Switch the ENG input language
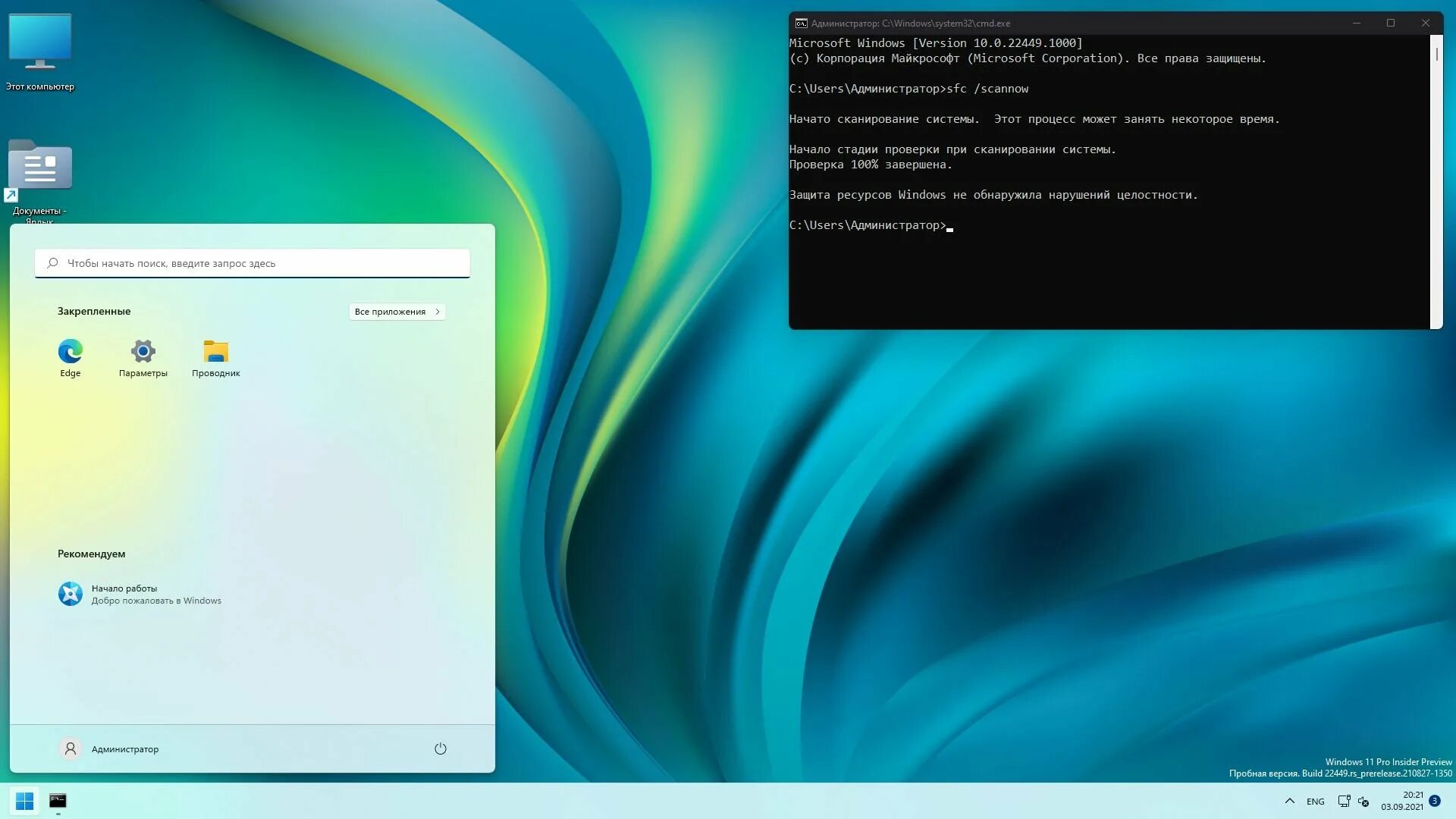The height and width of the screenshot is (819, 1456). [1315, 802]
